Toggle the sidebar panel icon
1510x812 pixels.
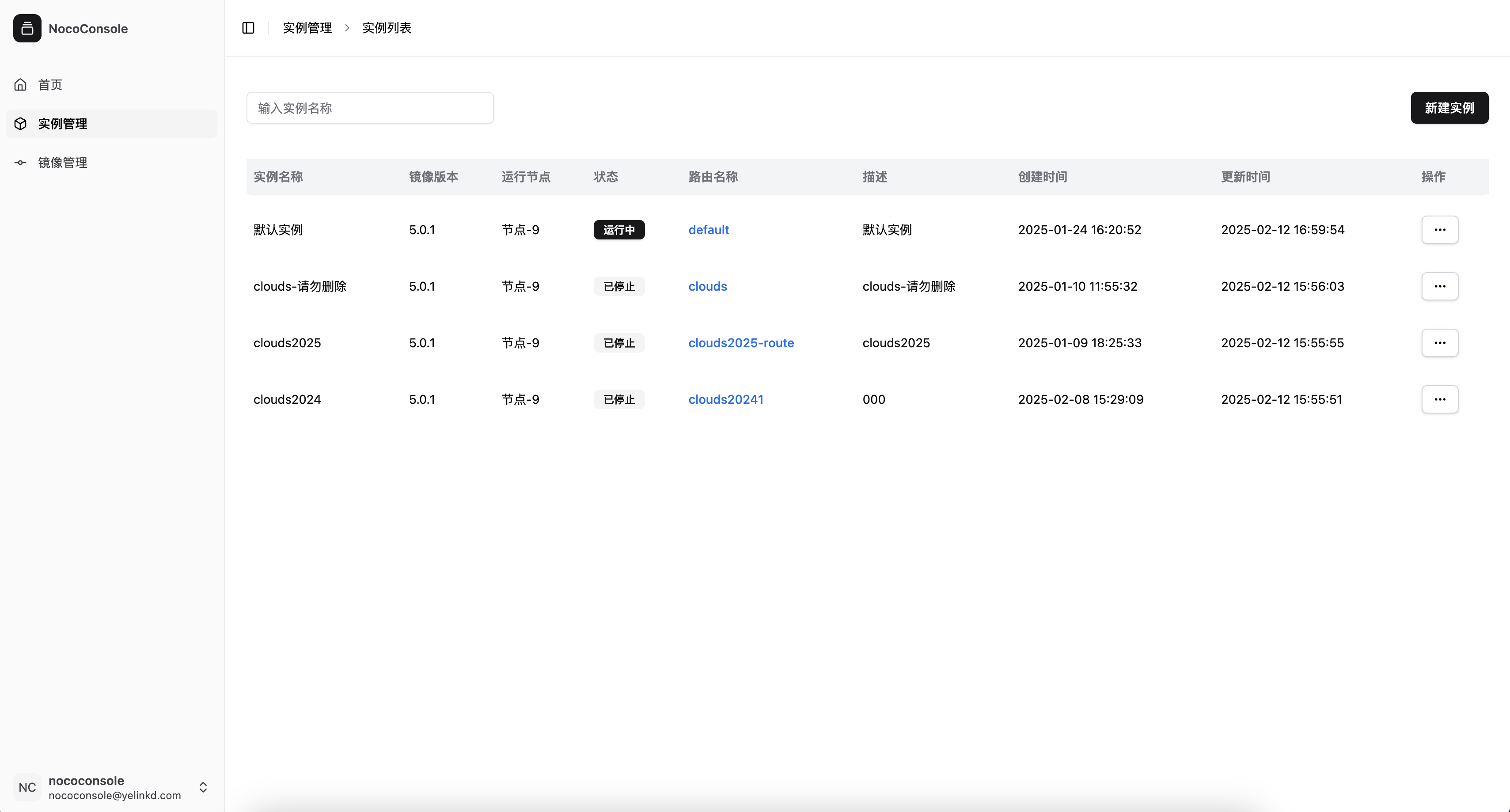pos(248,27)
